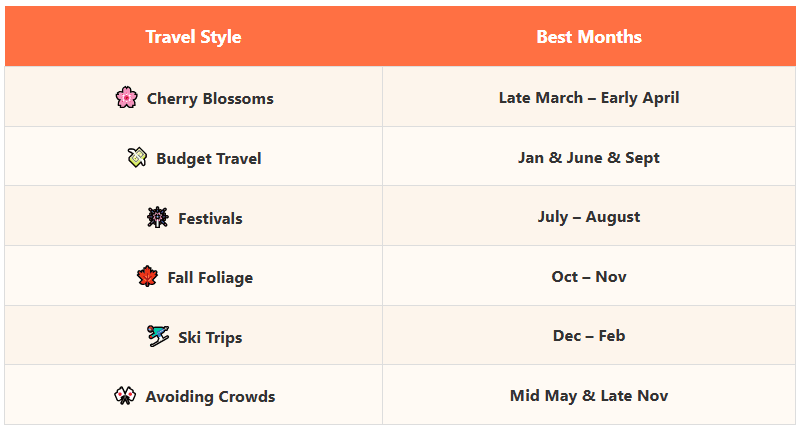Select the Travel Style column header
The image size is (802, 437).
pos(193,36)
